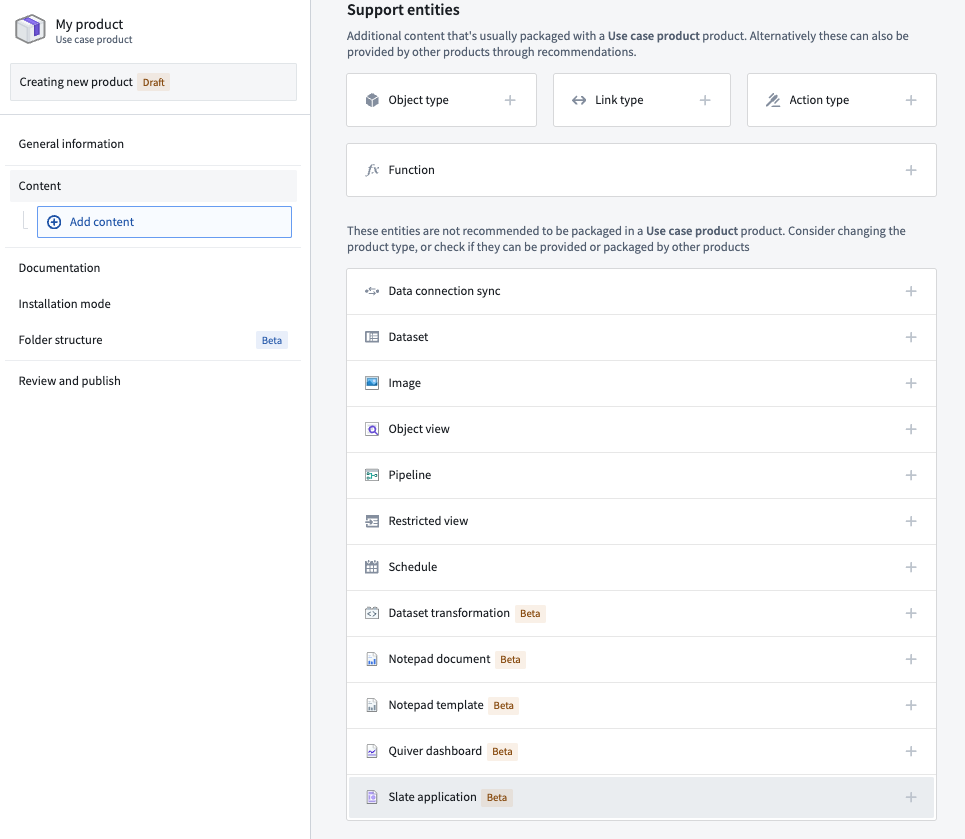
Task: Click the Draft status badge
Action: [153, 82]
